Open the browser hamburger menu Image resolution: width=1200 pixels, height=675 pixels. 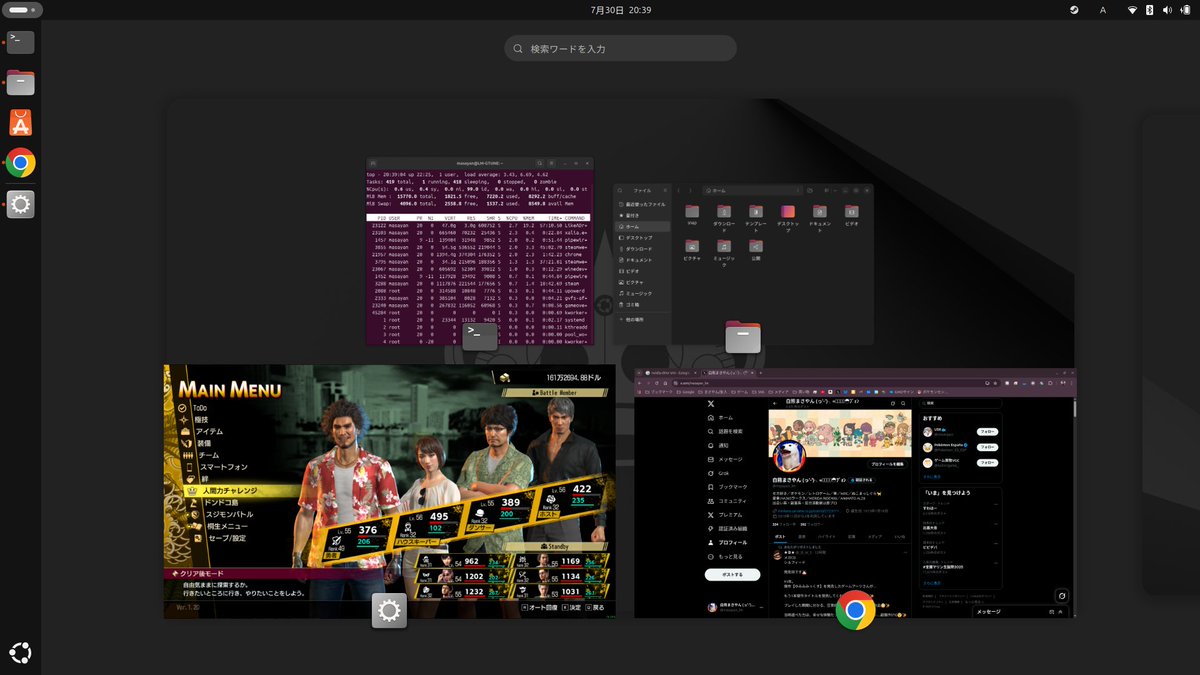(x=1071, y=383)
